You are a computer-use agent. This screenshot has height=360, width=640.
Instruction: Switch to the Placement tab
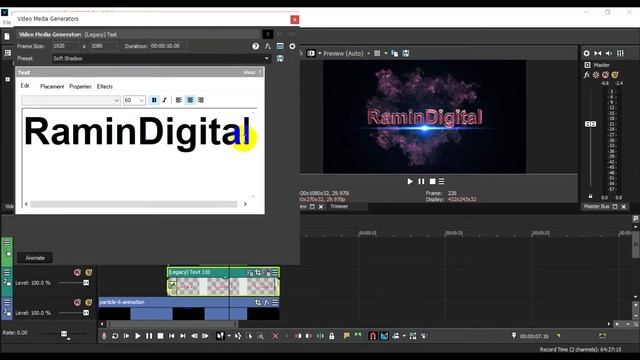[x=52, y=87]
